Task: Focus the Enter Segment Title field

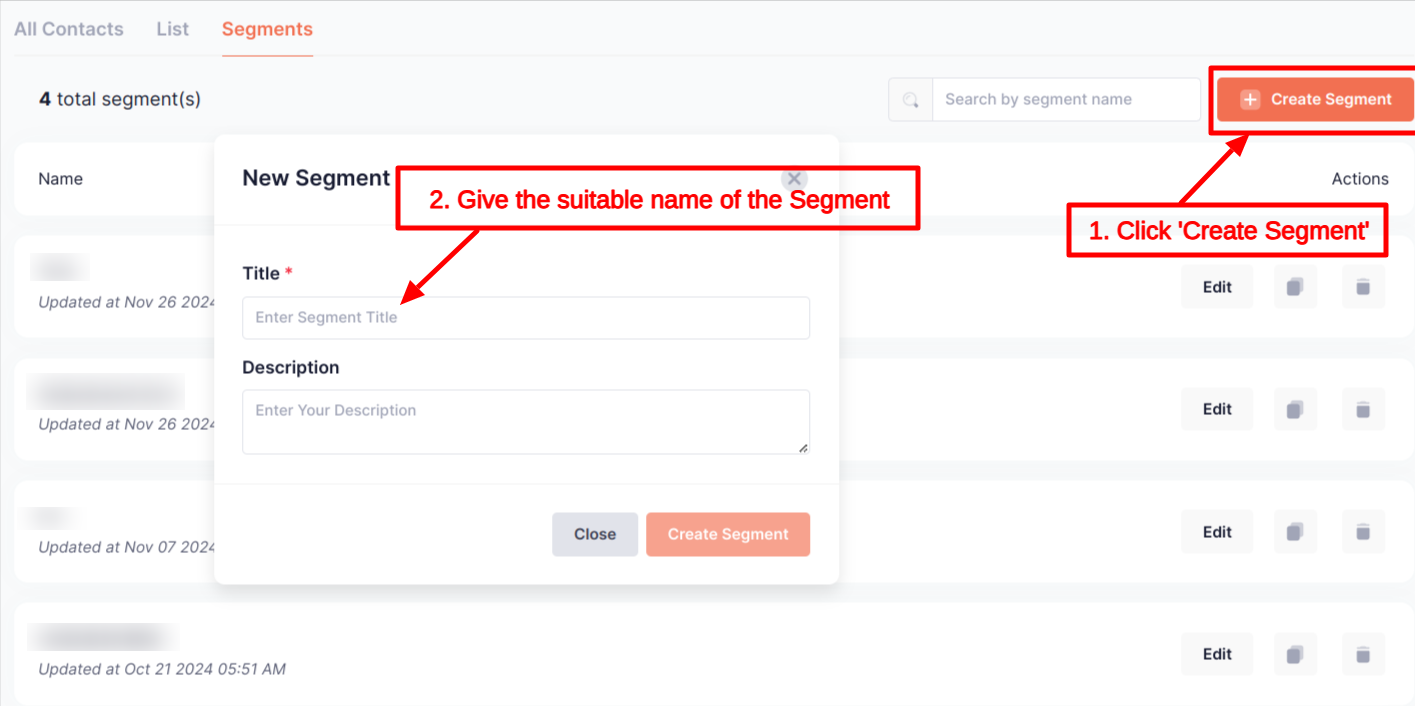Action: (525, 318)
